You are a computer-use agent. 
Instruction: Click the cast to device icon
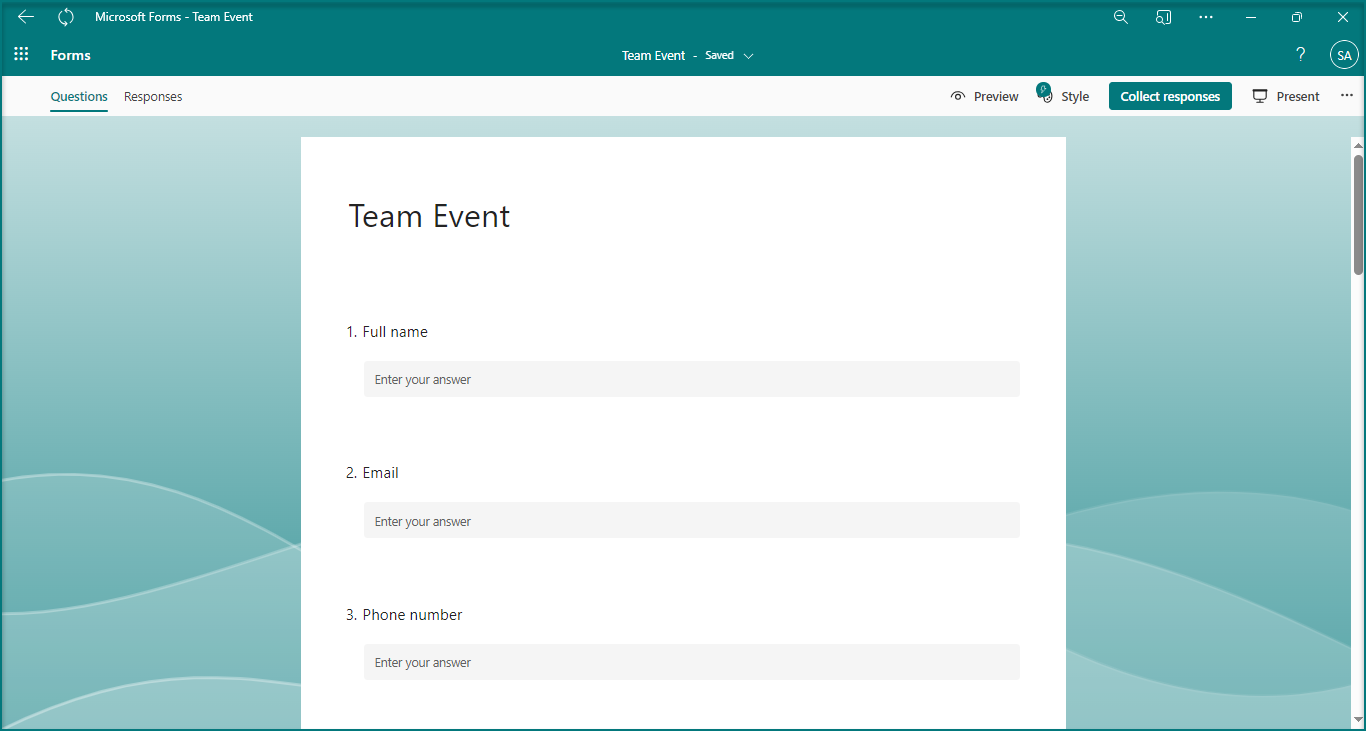click(1163, 17)
